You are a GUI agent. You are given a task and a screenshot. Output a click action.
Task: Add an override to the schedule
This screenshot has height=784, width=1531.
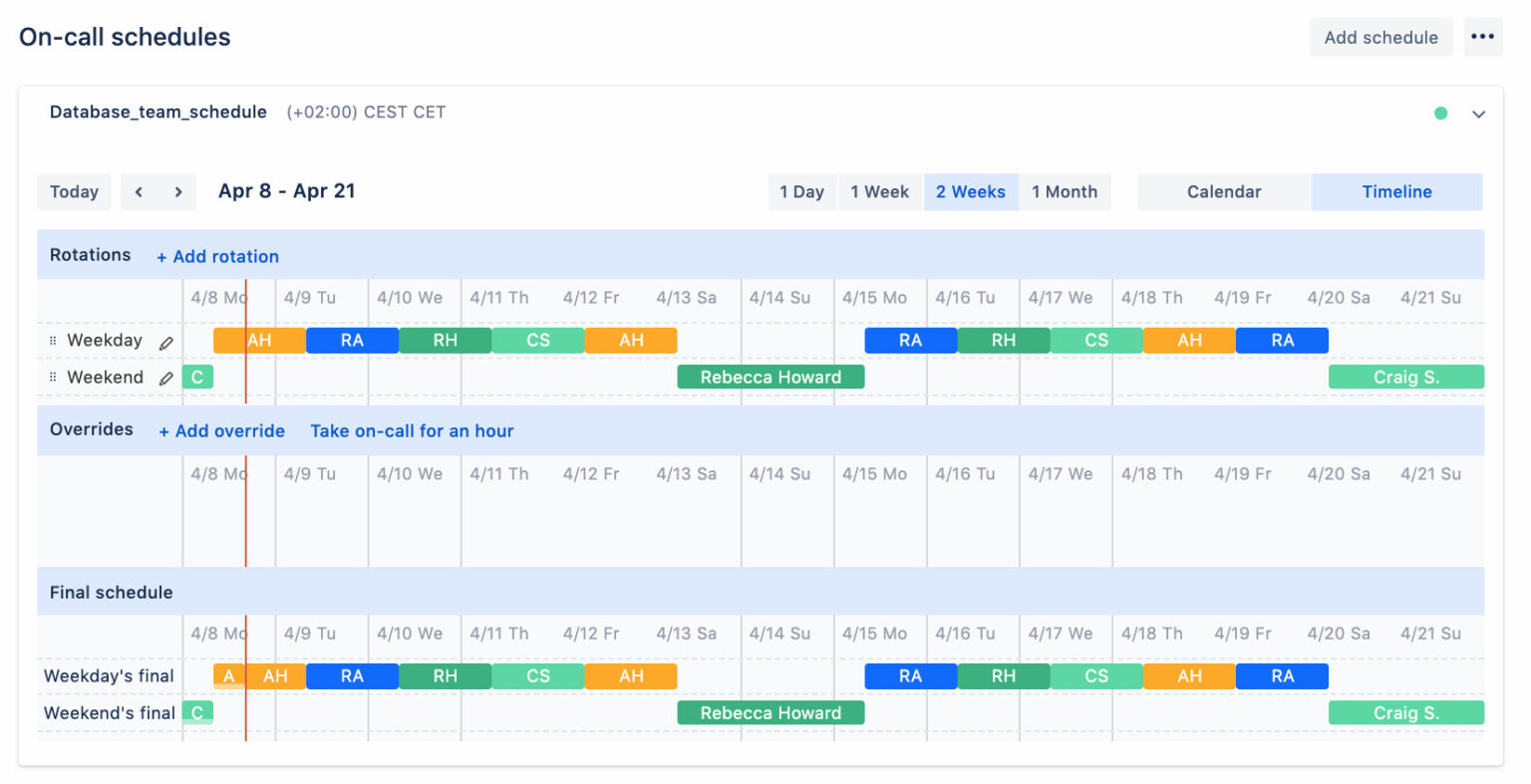[221, 430]
